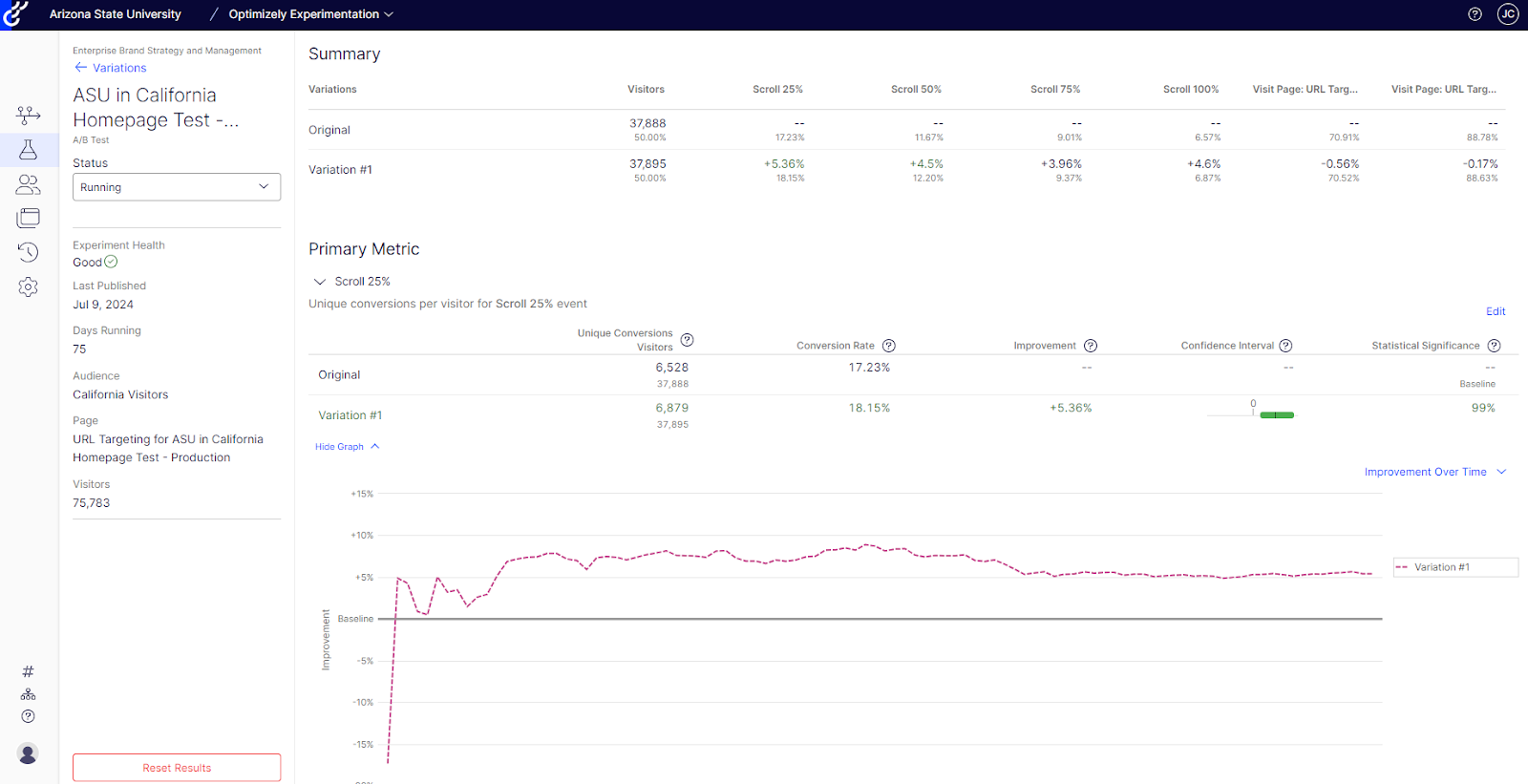
Task: Open the JC user avatar menu
Action: 1508,14
